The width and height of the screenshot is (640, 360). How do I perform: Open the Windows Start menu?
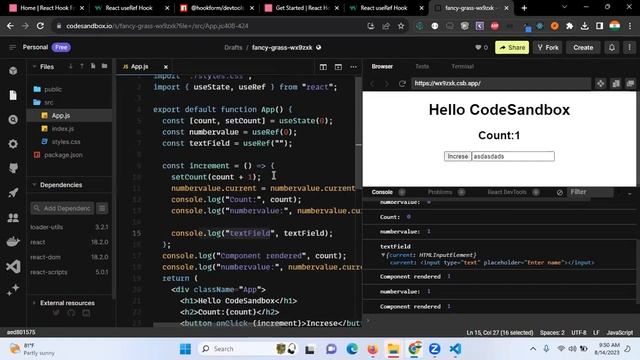(x=185, y=349)
